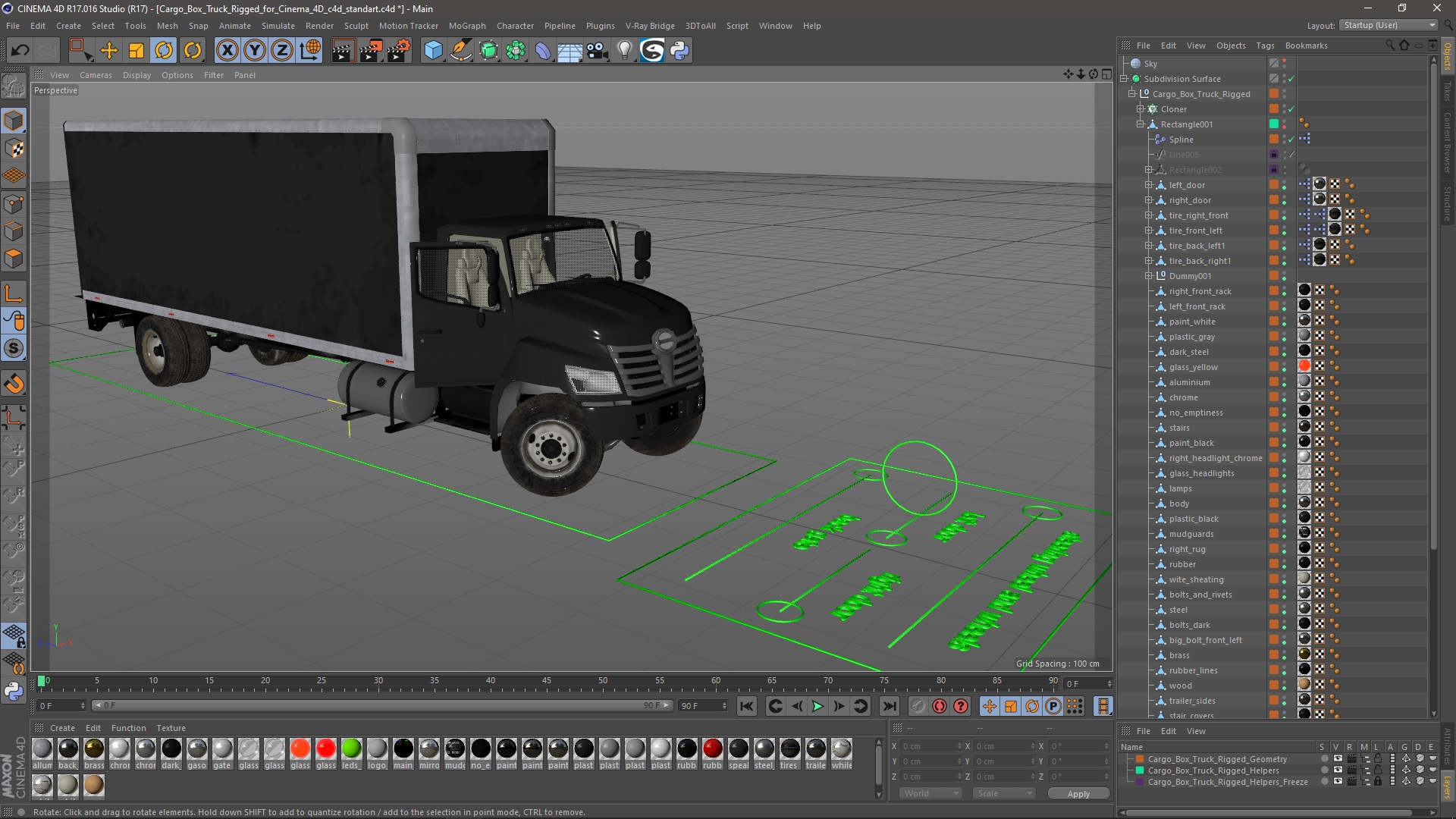
Task: Click the Python script icon in toolbar
Action: [679, 51]
